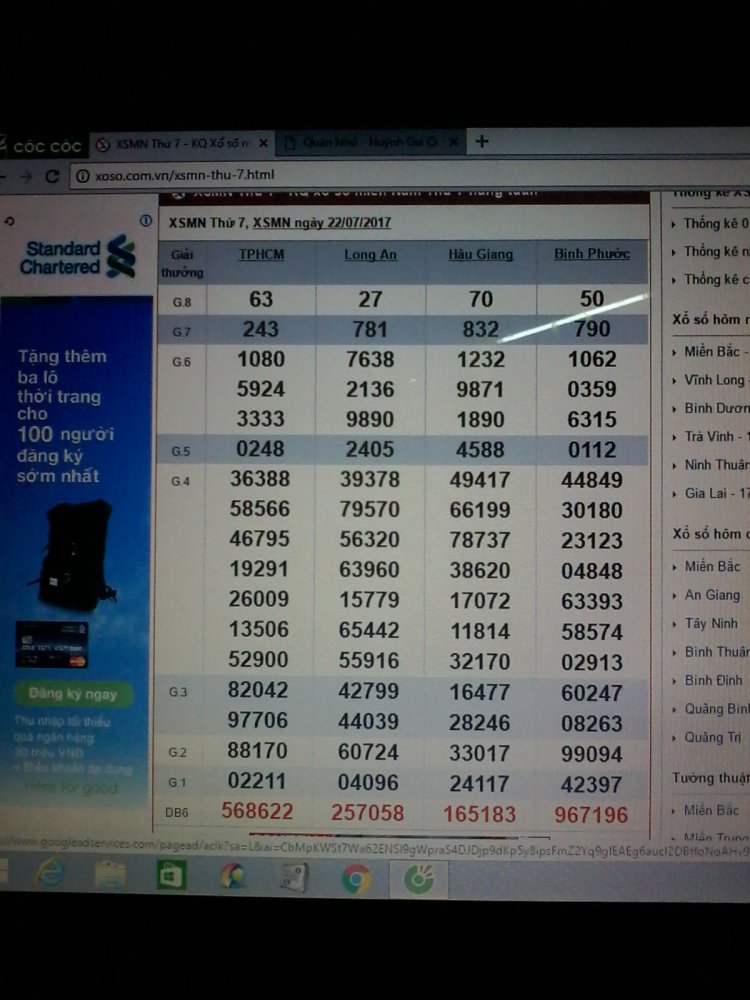Screen dimensions: 750x1000
Task: Click the forward navigation arrow
Action: 24,176
